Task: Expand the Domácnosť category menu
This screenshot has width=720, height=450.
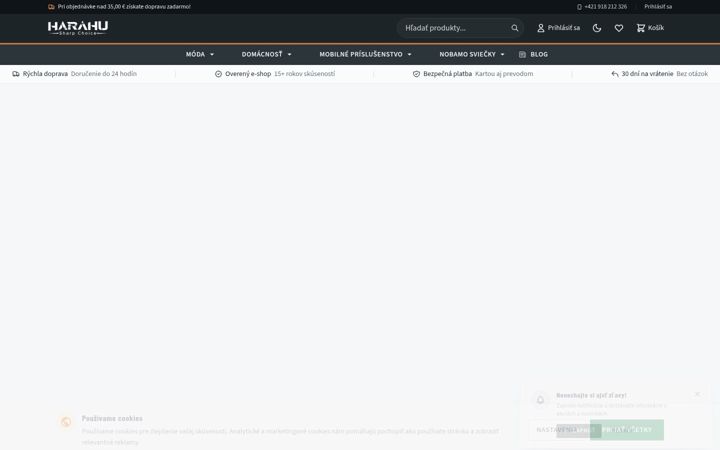Action: (x=266, y=54)
